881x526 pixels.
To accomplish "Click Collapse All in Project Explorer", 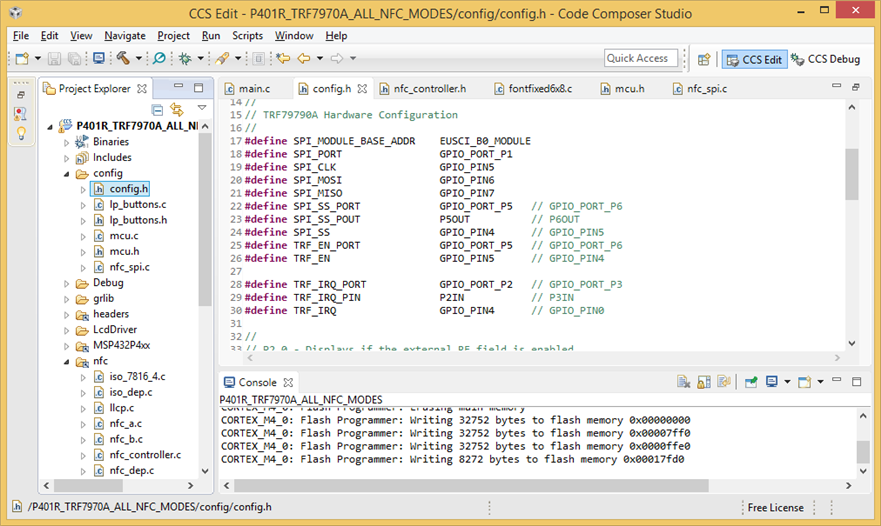I will pyautogui.click(x=157, y=109).
